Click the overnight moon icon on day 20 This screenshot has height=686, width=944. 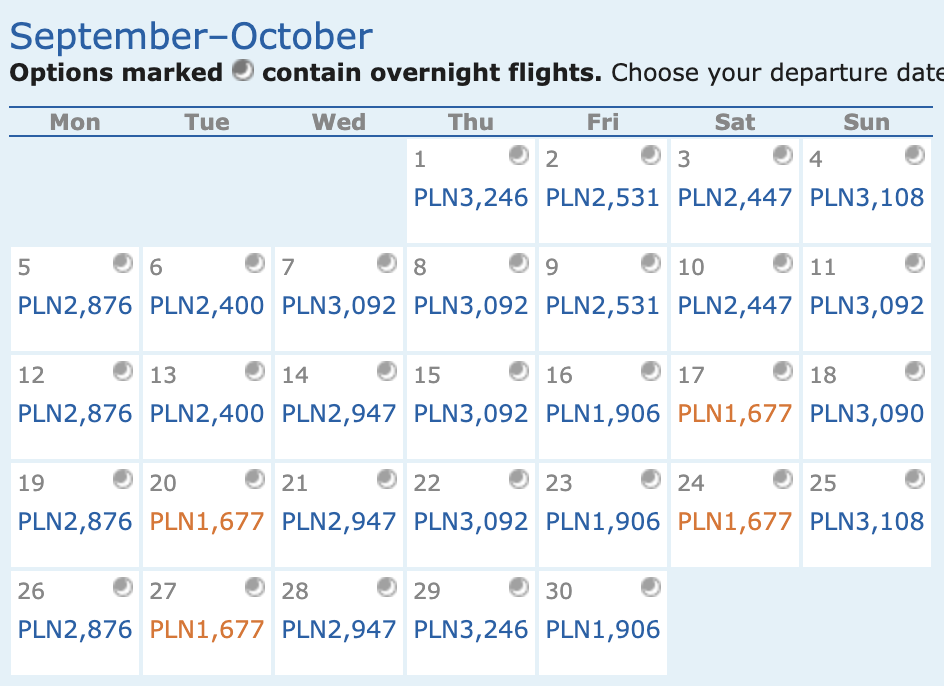point(255,479)
